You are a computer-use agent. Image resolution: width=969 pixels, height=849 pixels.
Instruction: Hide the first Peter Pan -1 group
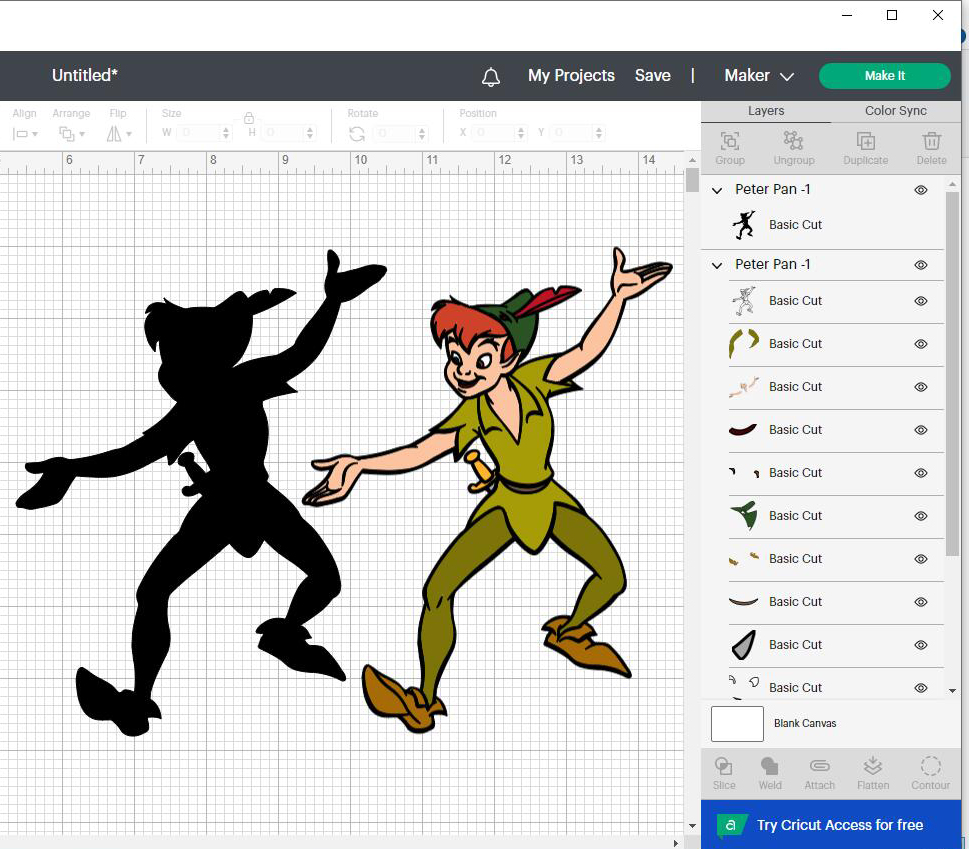(921, 190)
